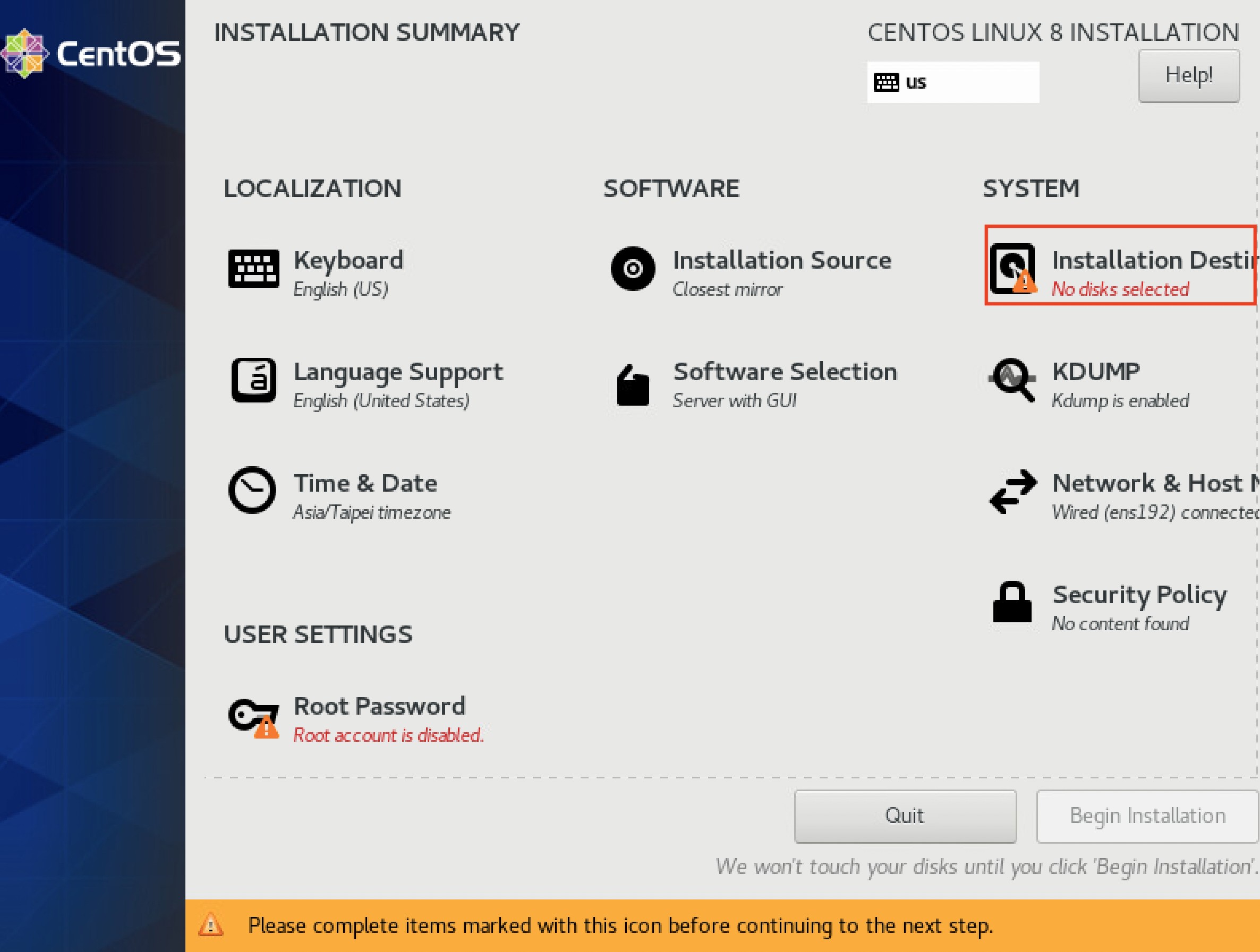1260x952 pixels.
Task: Select the 'Time & Date' text label
Action: coord(365,483)
